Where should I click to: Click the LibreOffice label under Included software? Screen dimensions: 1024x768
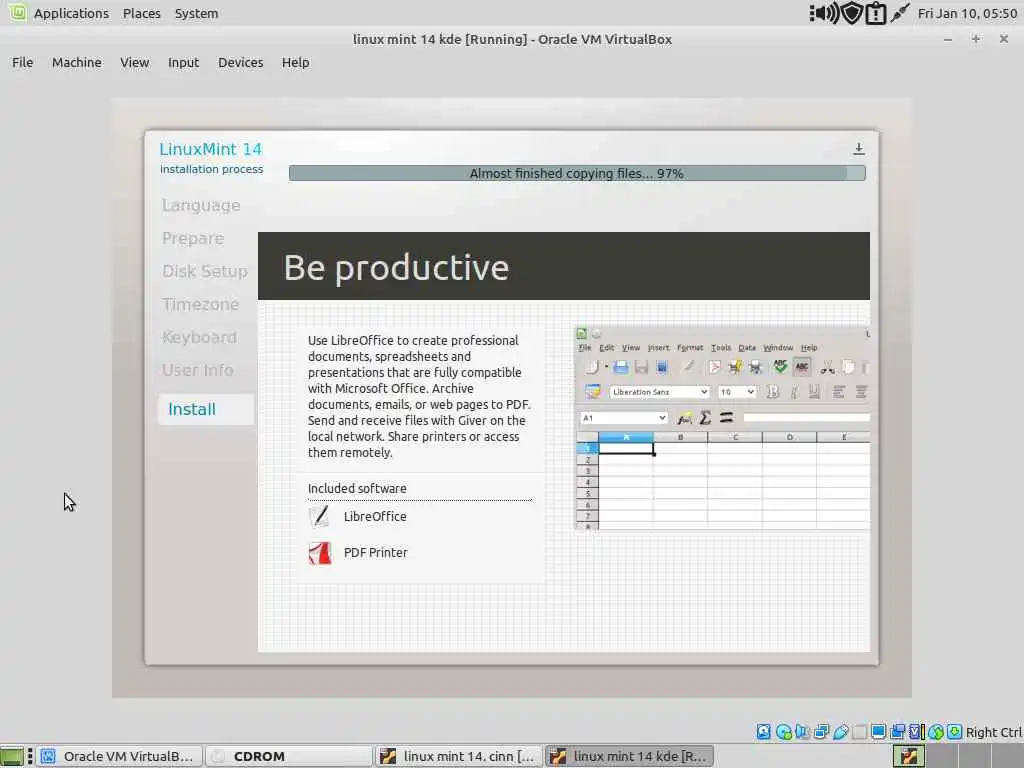[375, 517]
